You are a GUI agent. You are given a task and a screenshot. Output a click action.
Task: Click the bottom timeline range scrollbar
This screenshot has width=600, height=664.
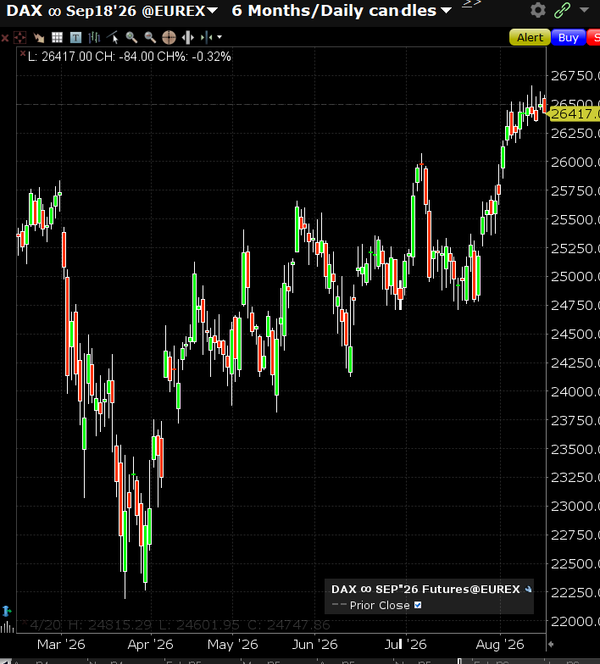(305, 661)
